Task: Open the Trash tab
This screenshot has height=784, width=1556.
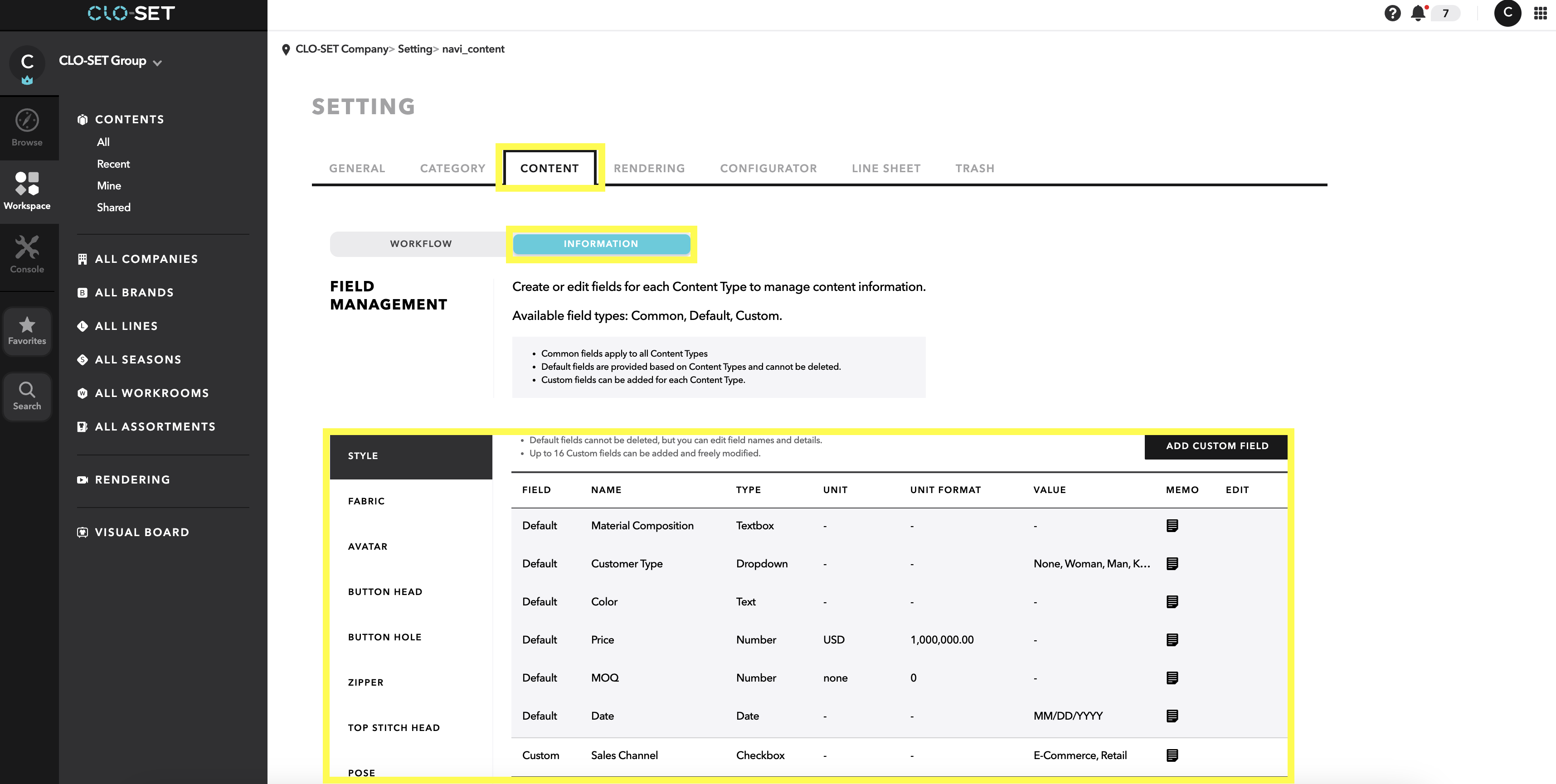Action: click(975, 169)
